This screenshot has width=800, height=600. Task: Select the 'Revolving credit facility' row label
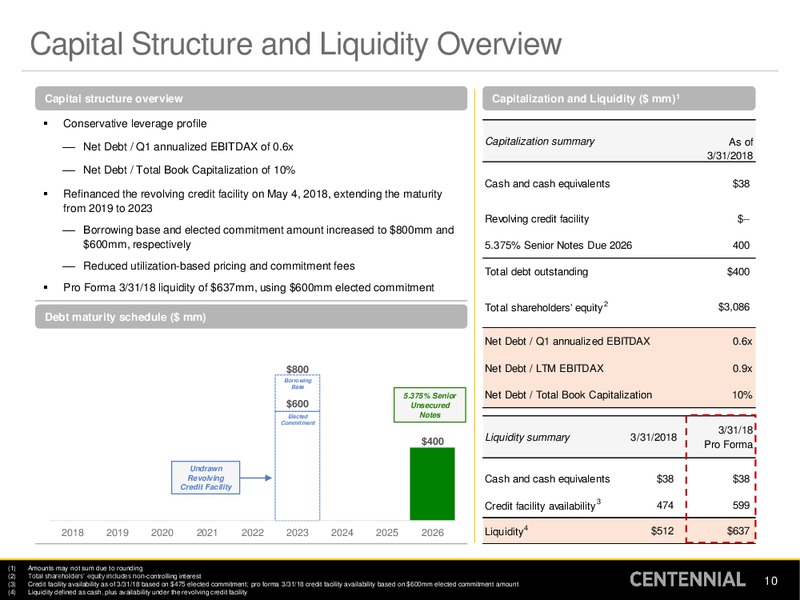[537, 219]
